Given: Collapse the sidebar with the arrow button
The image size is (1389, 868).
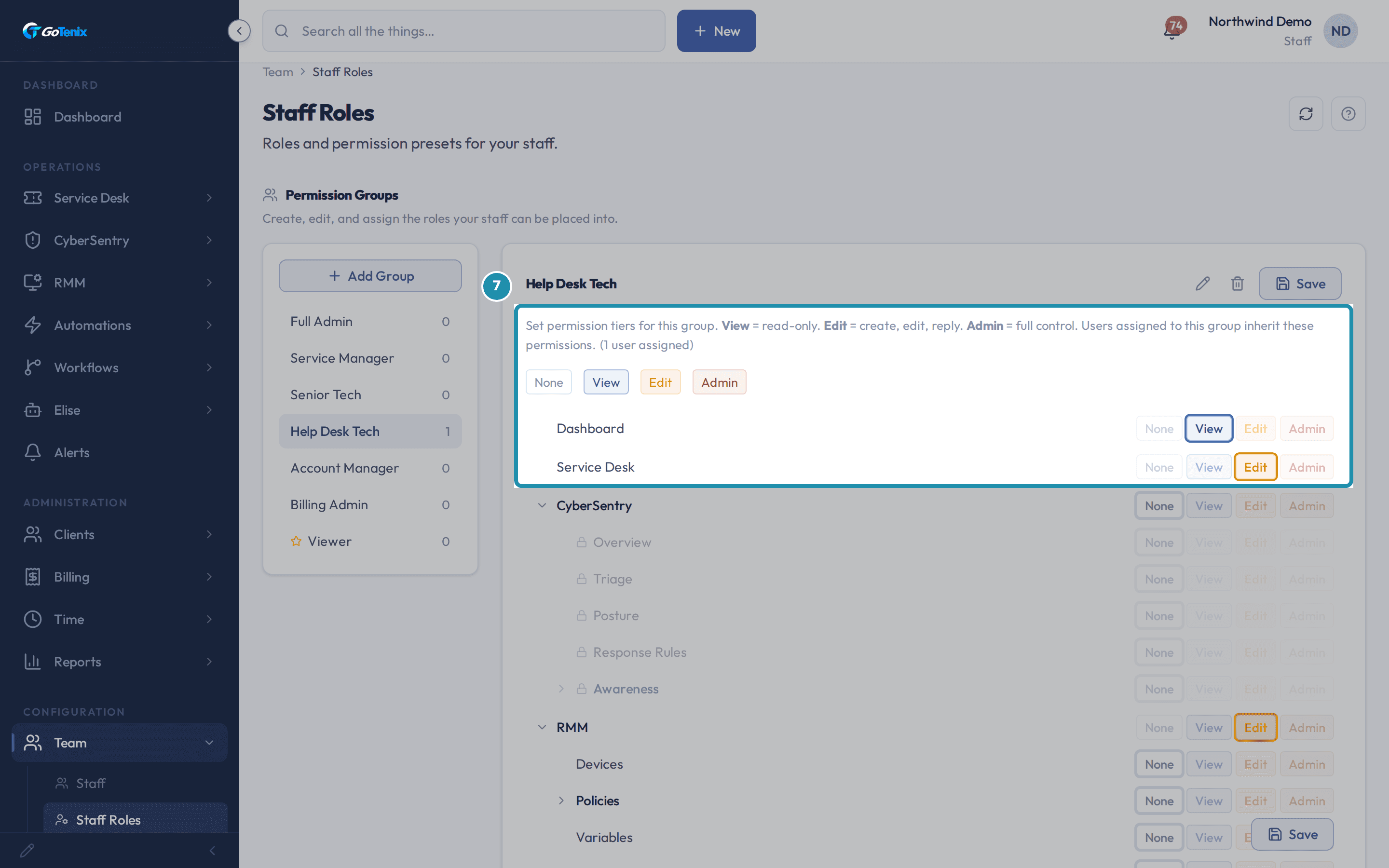Looking at the screenshot, I should (239, 31).
